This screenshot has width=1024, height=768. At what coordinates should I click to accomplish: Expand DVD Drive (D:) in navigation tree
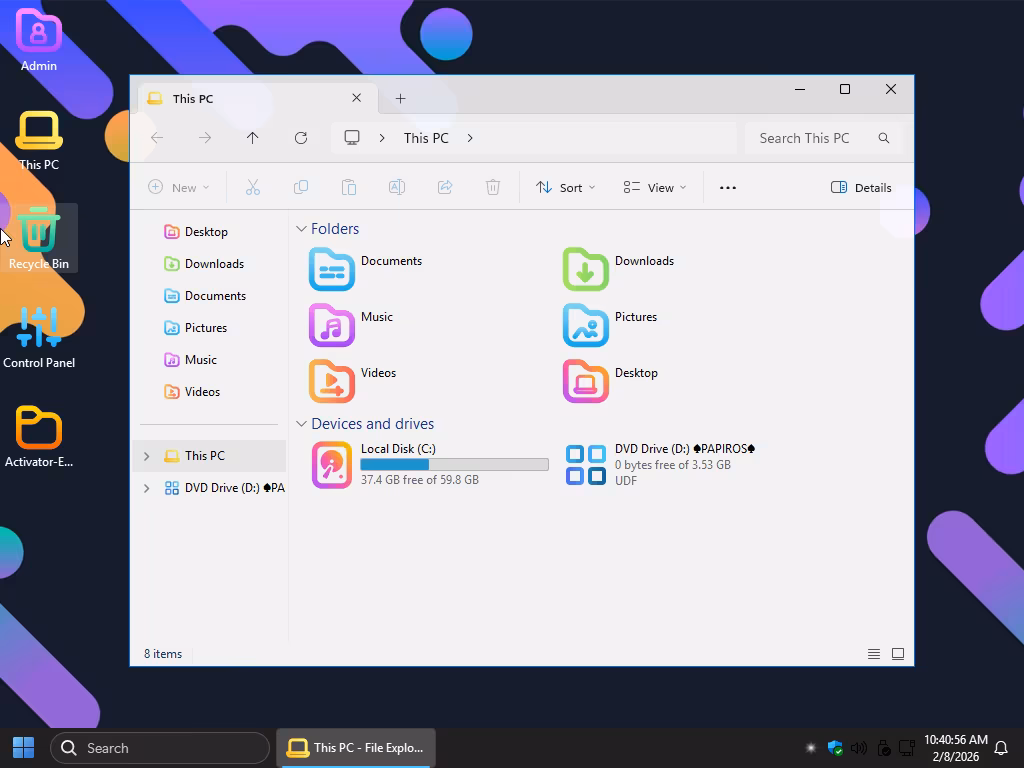[x=147, y=488]
